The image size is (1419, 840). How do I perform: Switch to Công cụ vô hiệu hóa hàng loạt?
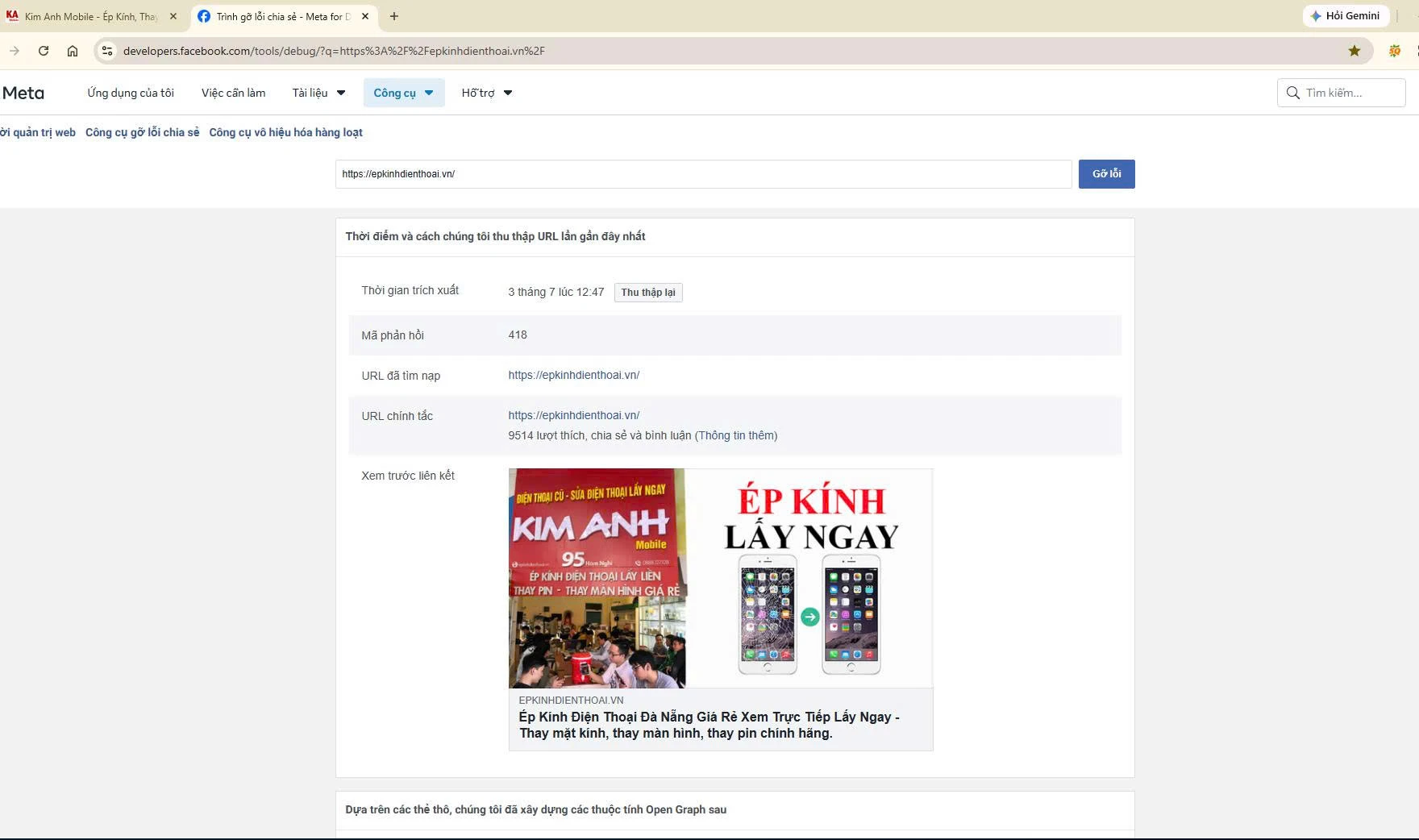coord(285,132)
